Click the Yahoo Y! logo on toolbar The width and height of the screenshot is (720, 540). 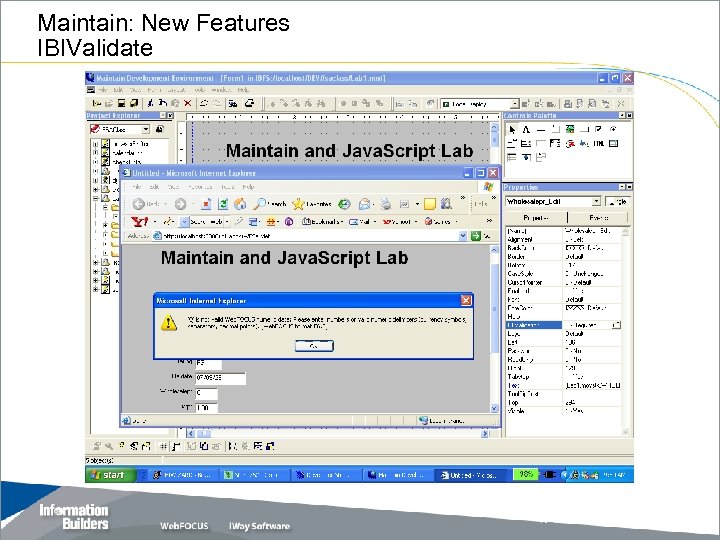tap(139, 222)
